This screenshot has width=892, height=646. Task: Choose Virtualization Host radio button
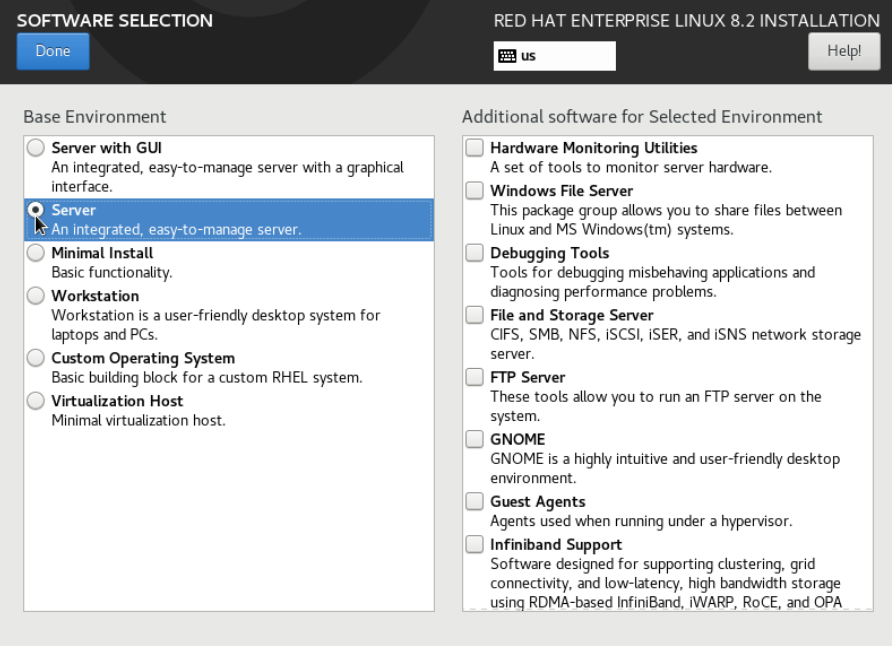click(x=36, y=401)
